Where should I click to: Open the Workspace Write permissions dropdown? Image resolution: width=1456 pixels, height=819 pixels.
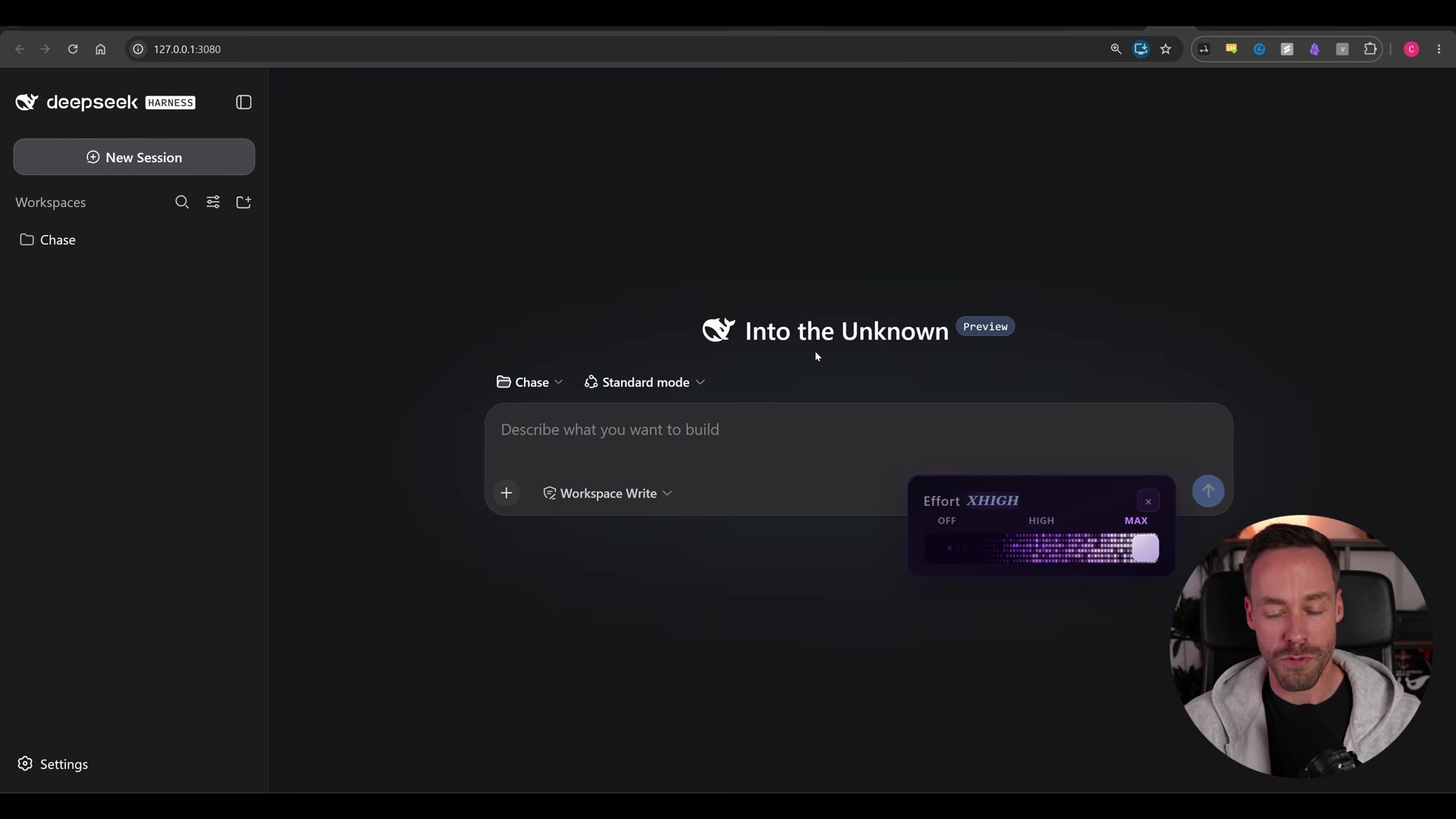click(607, 493)
